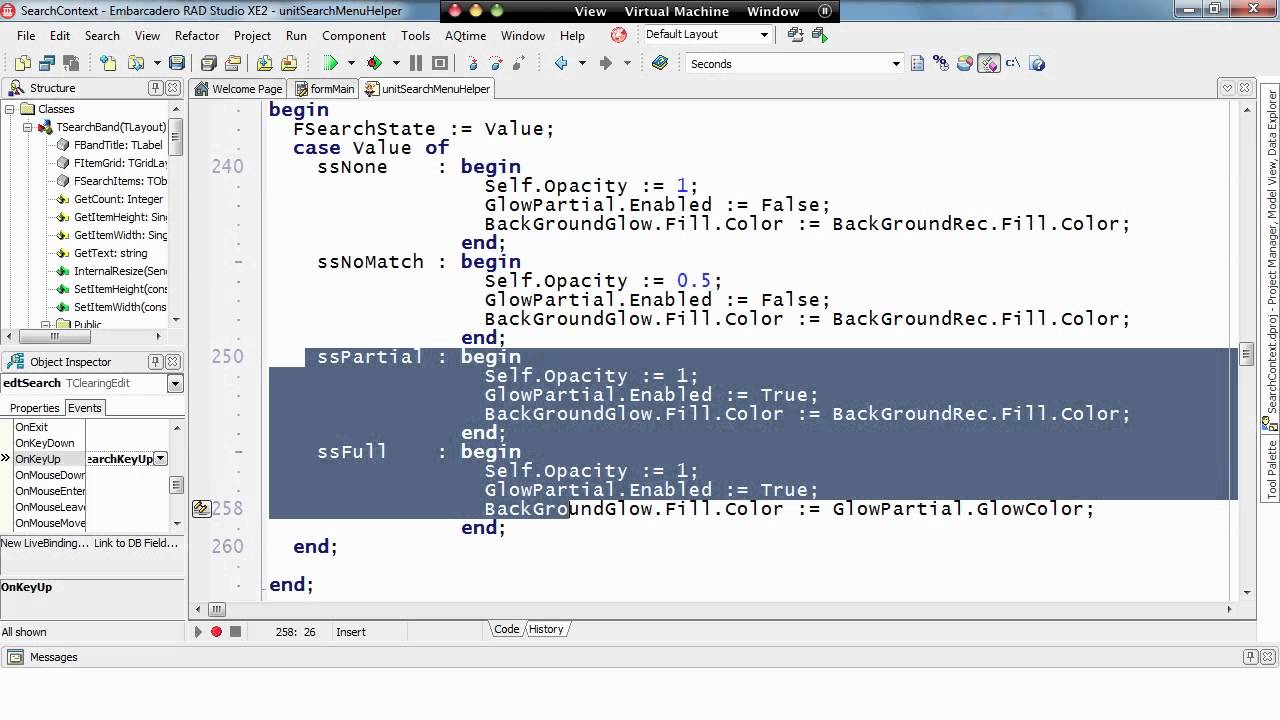Open the Run button dropdown arrow
Image resolution: width=1280 pixels, height=720 pixels.
point(351,63)
